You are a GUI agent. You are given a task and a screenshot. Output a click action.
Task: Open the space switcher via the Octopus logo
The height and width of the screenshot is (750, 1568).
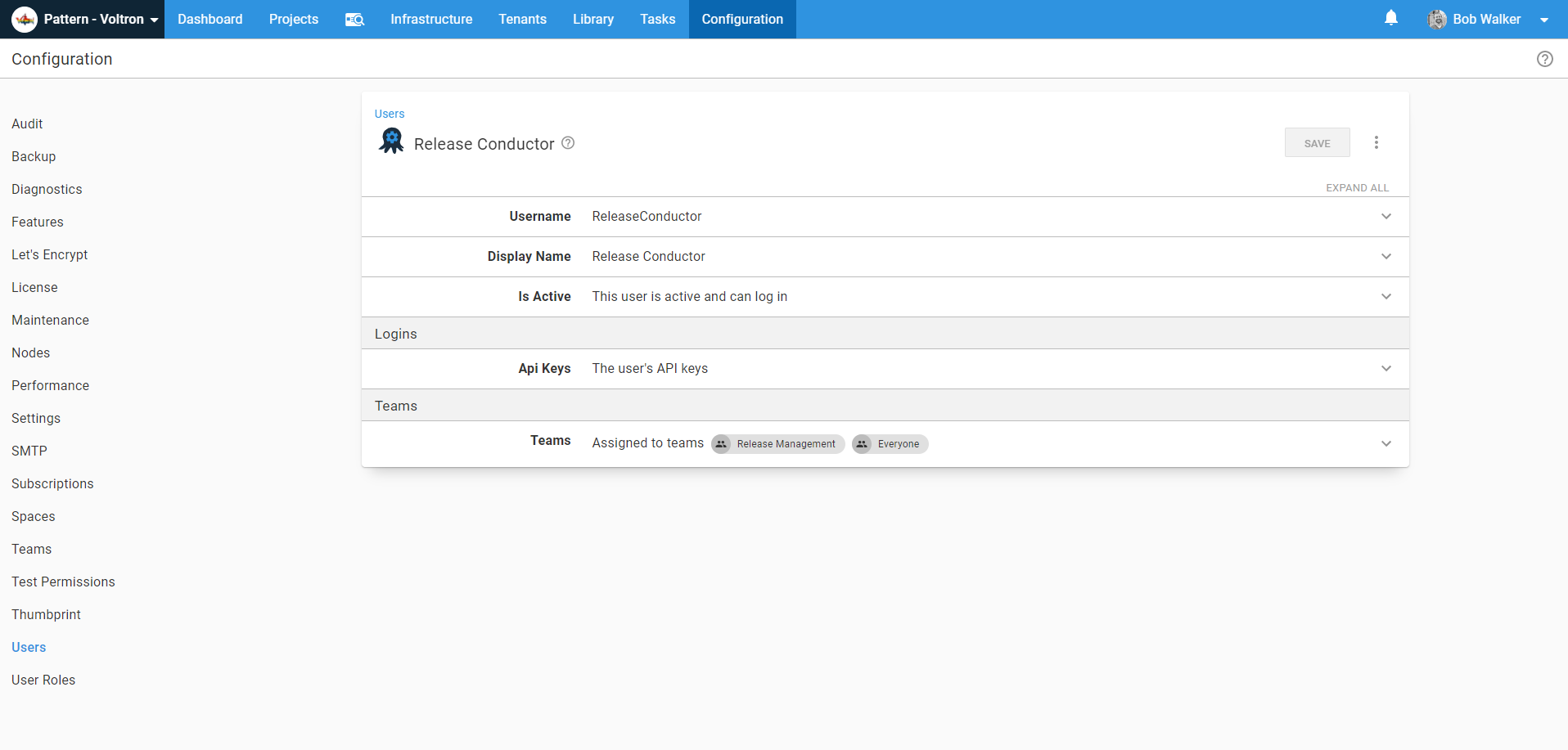click(x=24, y=19)
